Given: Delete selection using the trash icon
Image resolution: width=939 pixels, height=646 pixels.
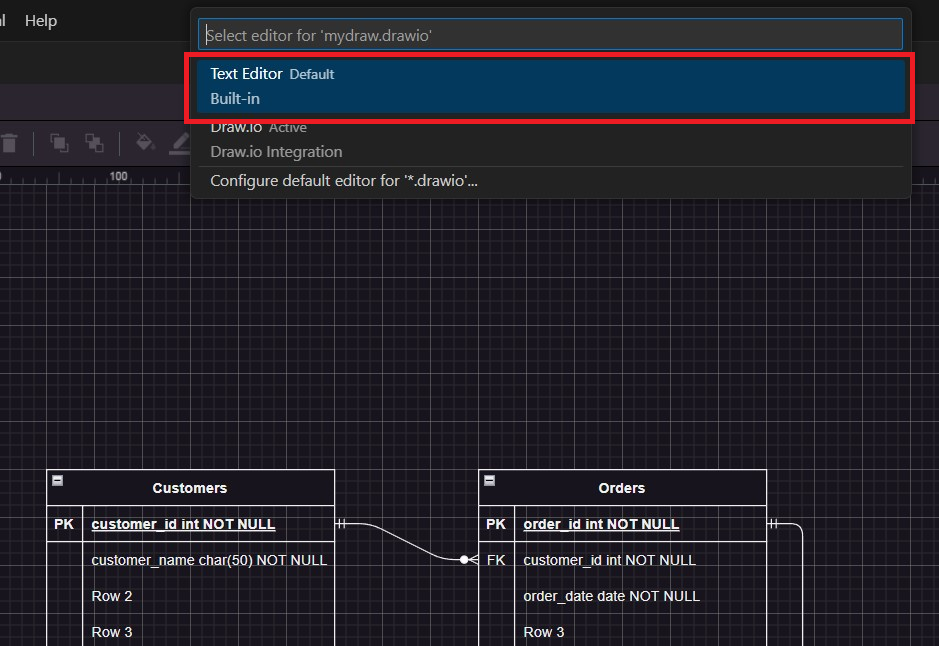Looking at the screenshot, I should click(x=11, y=143).
